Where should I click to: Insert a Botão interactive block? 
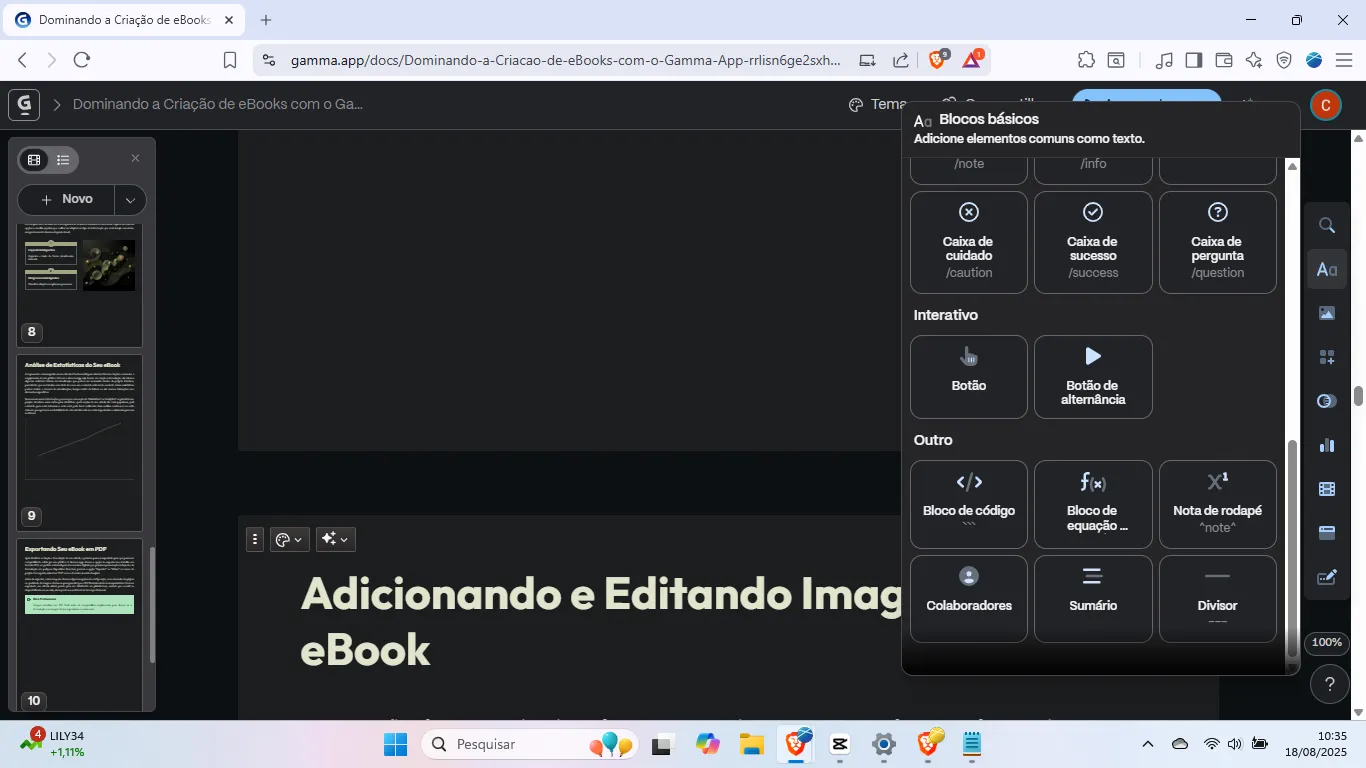(x=968, y=376)
